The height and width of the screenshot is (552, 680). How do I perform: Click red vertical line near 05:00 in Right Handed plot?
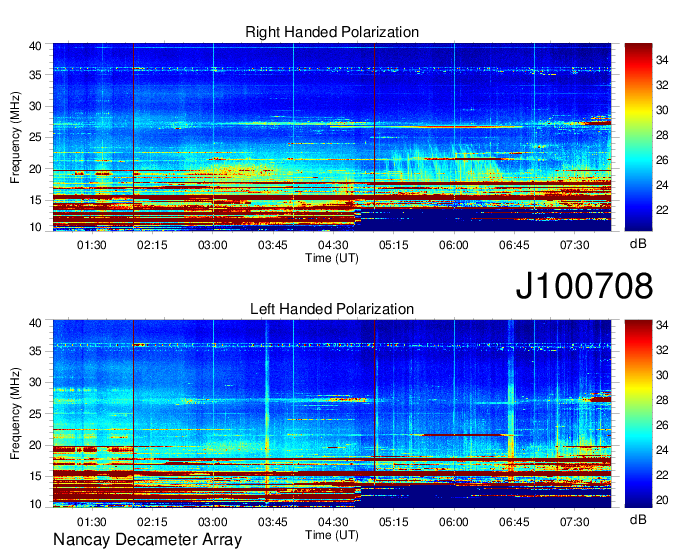click(375, 126)
